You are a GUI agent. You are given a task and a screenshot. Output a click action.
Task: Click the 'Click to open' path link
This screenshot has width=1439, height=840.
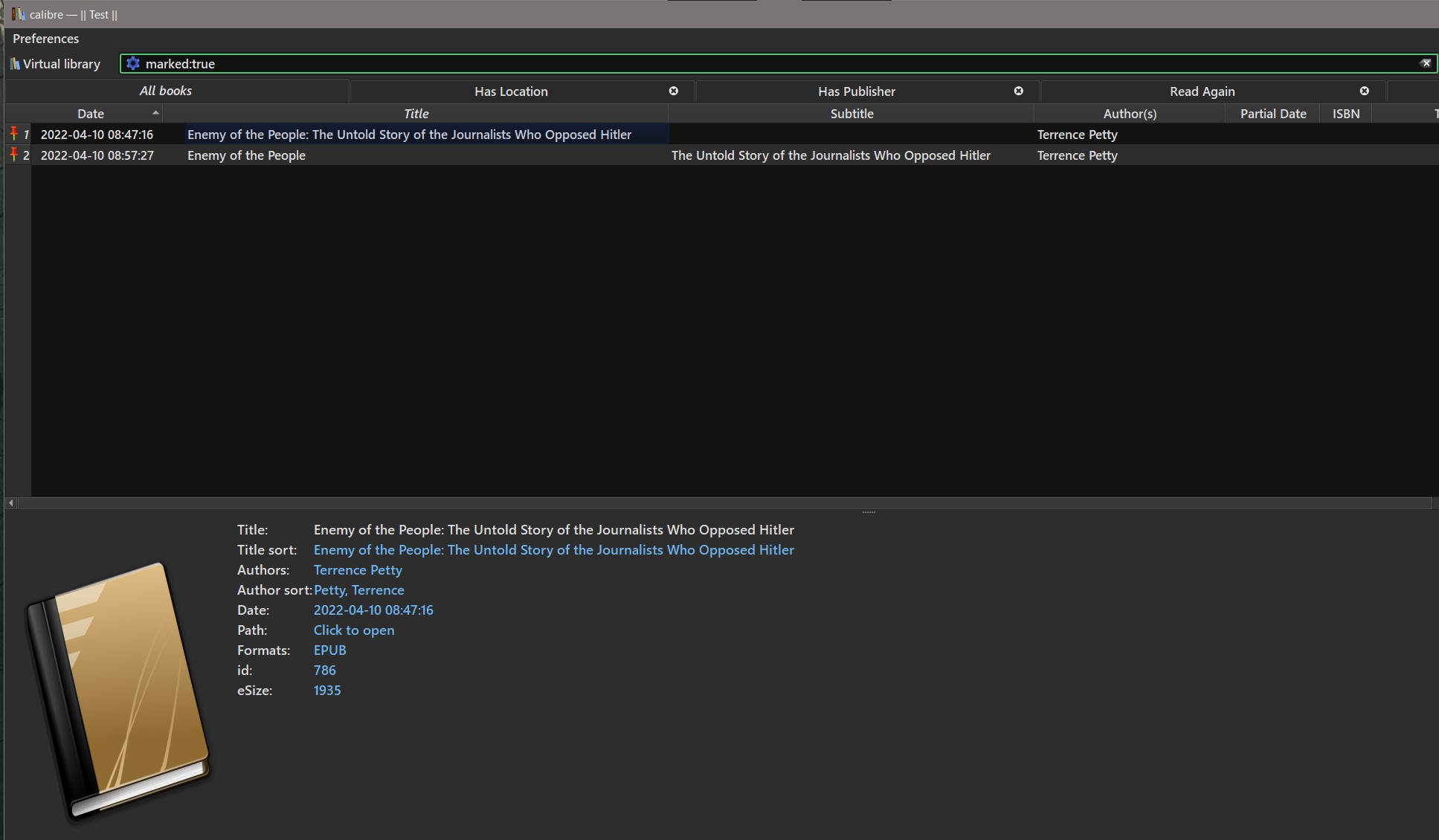(x=354, y=630)
